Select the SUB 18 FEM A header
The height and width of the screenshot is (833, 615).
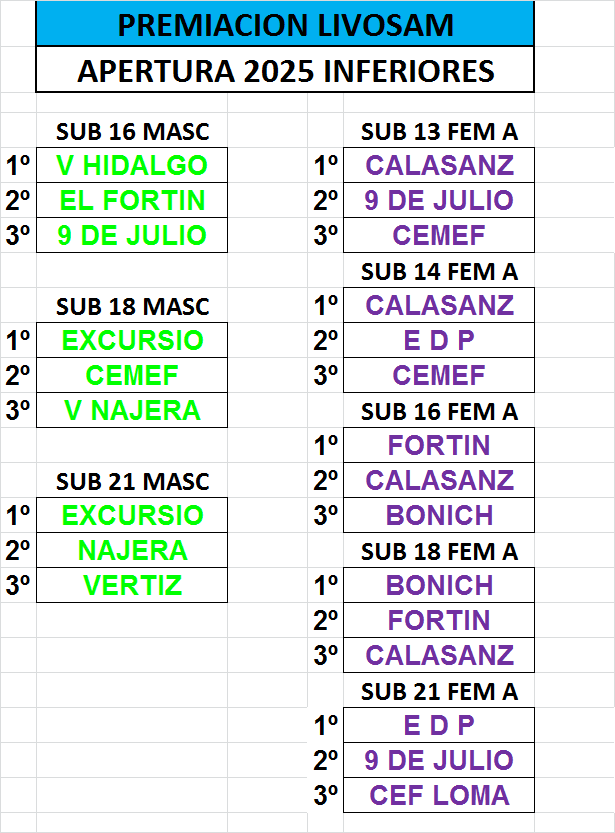click(439, 551)
